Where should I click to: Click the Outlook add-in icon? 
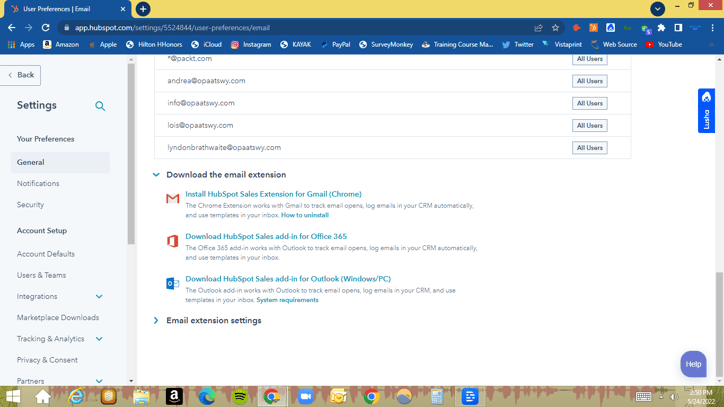click(x=172, y=284)
